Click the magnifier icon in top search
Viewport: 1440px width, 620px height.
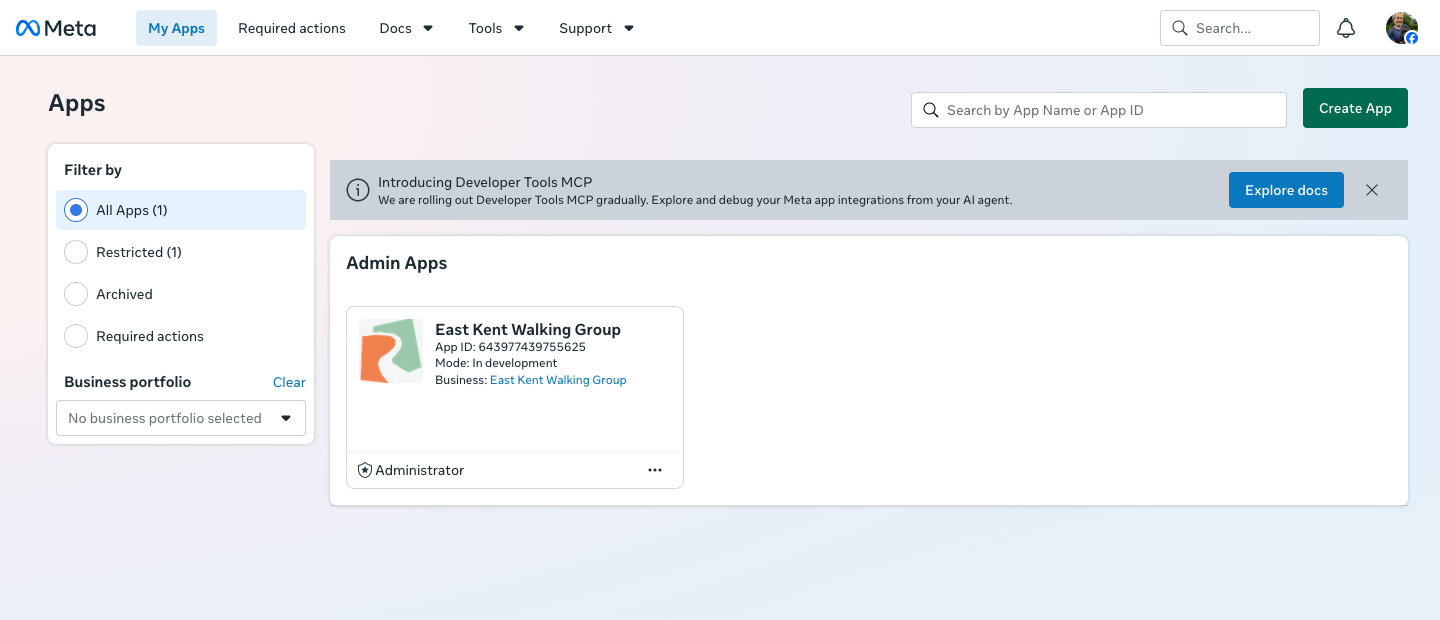(1180, 28)
